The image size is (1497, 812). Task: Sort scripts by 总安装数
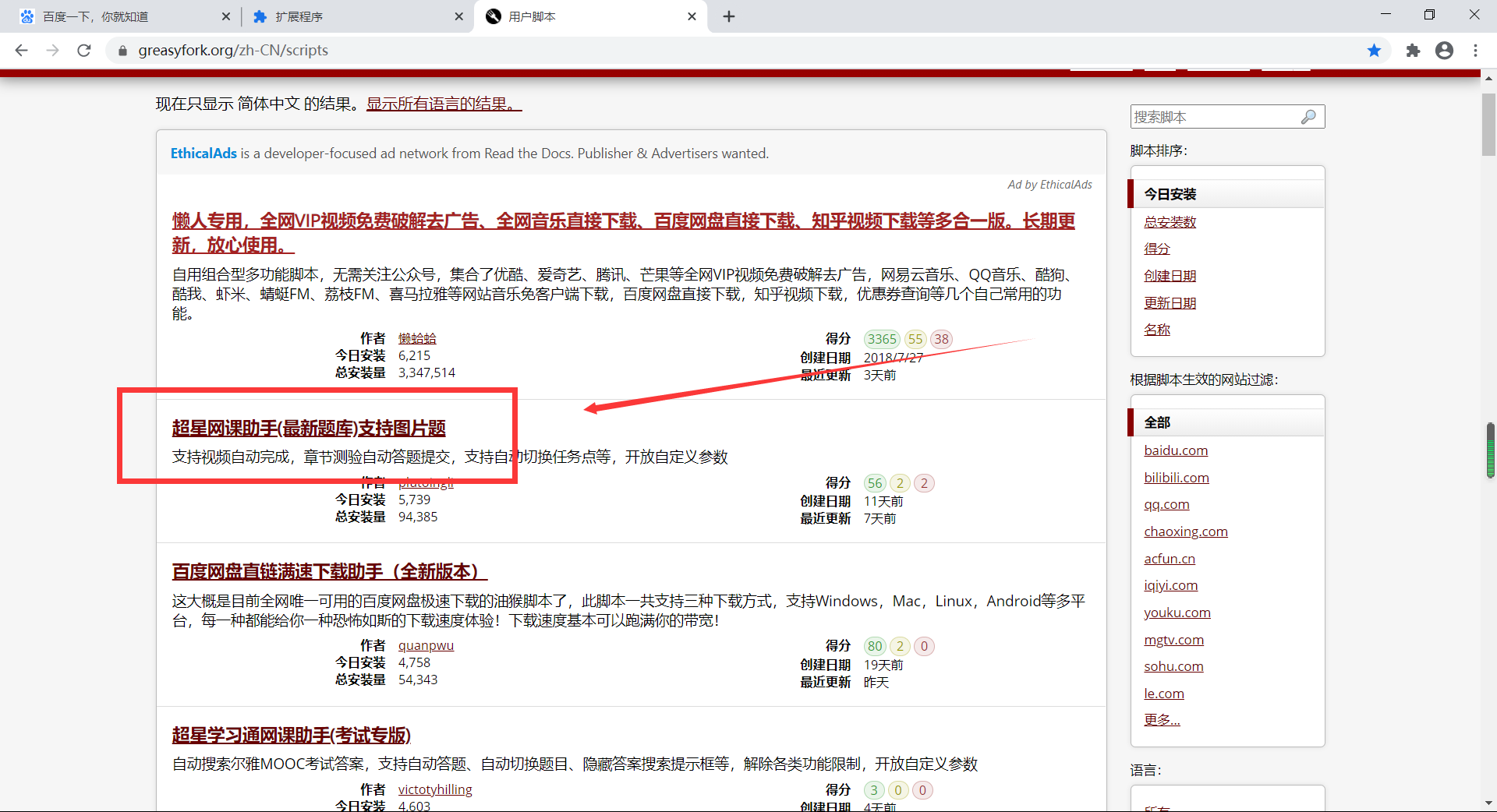[x=1170, y=222]
